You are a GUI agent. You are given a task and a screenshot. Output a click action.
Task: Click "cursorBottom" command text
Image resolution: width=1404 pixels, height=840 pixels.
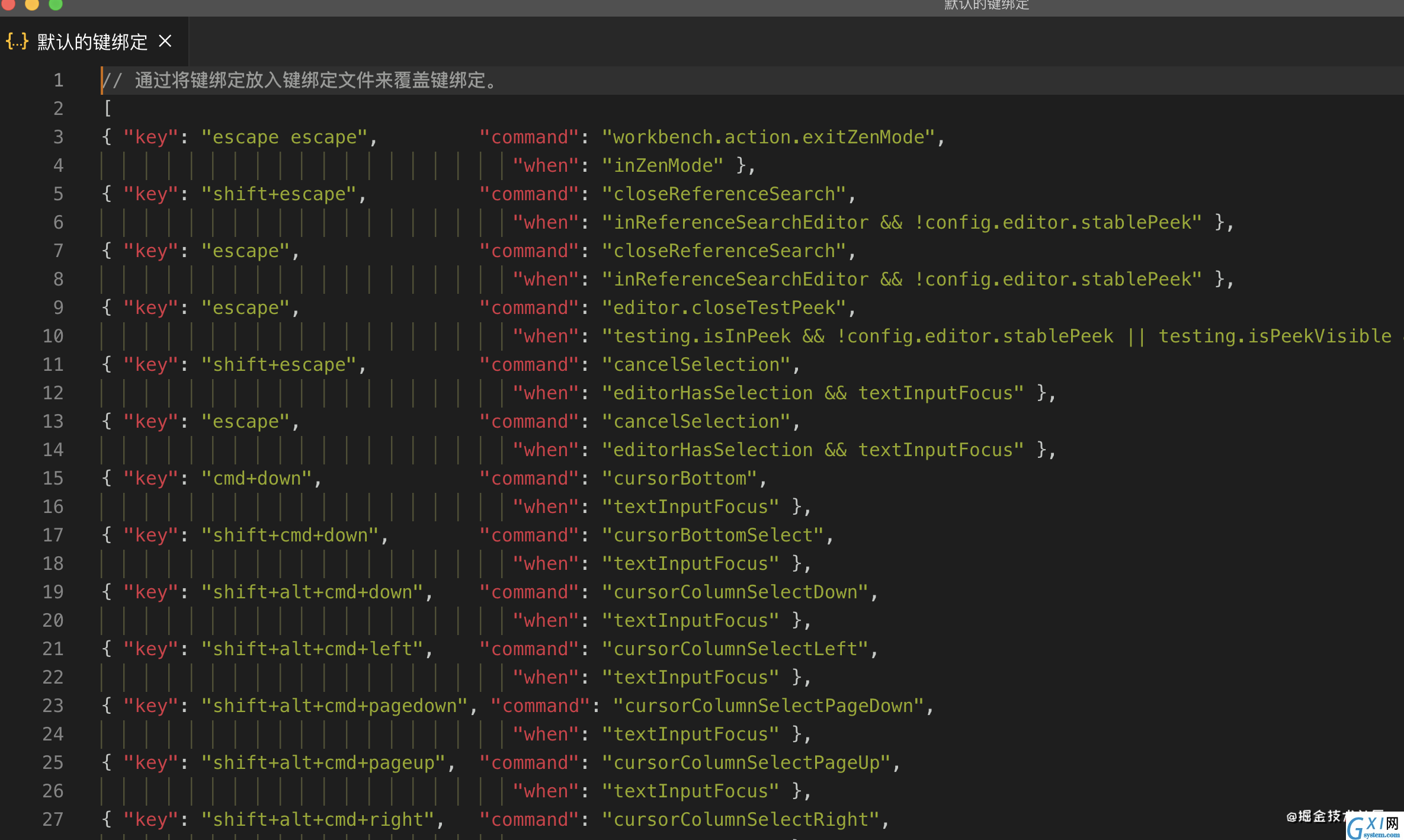(679, 478)
